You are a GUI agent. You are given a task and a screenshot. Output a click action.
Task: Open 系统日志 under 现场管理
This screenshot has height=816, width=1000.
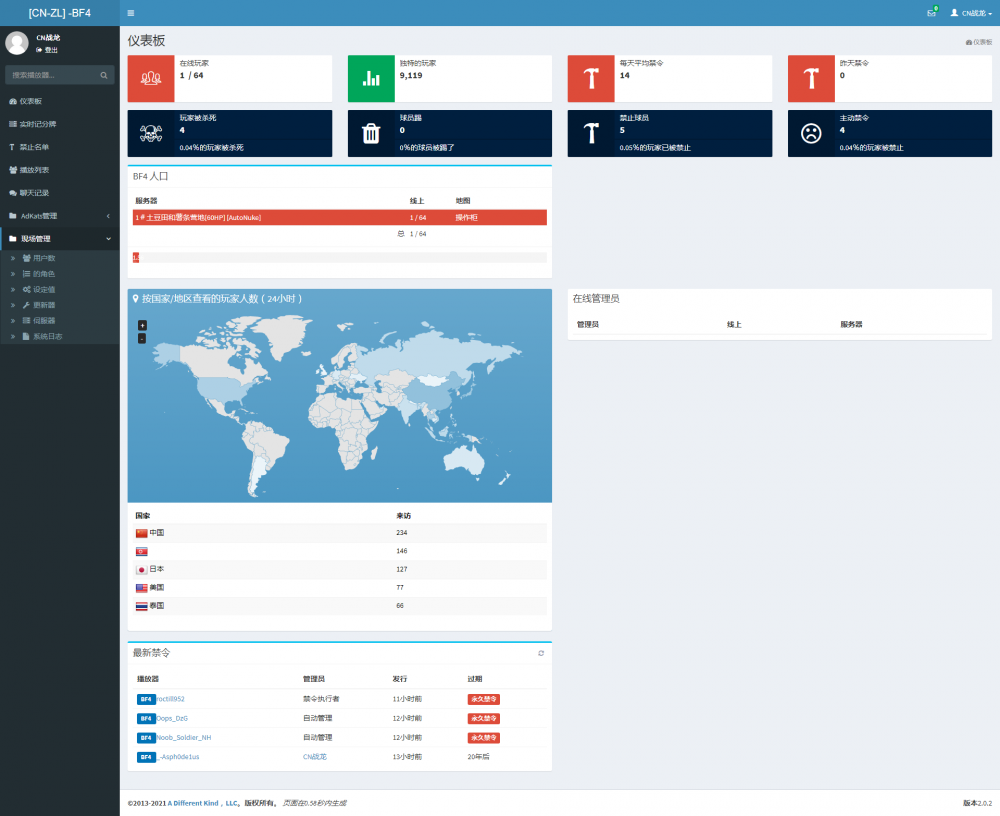(x=47, y=337)
